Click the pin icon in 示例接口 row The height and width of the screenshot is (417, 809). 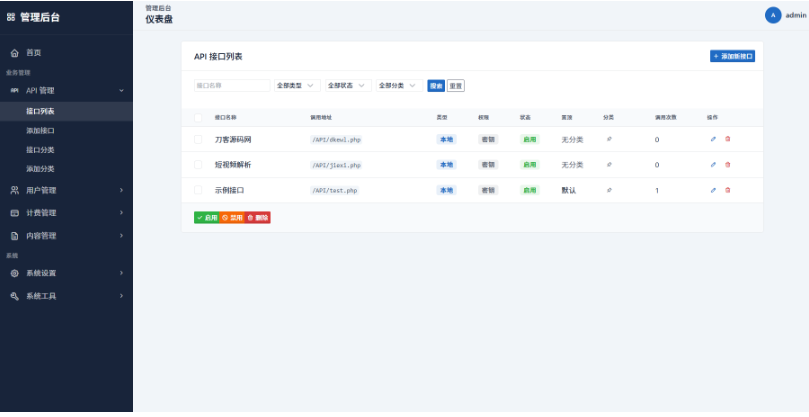609,190
